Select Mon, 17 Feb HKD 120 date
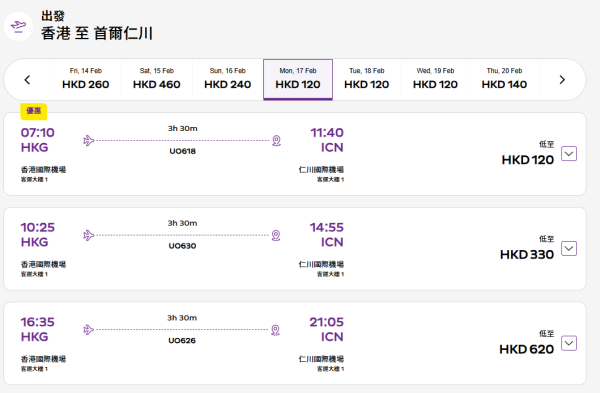Viewport: 600px width, 393px height. (x=298, y=80)
